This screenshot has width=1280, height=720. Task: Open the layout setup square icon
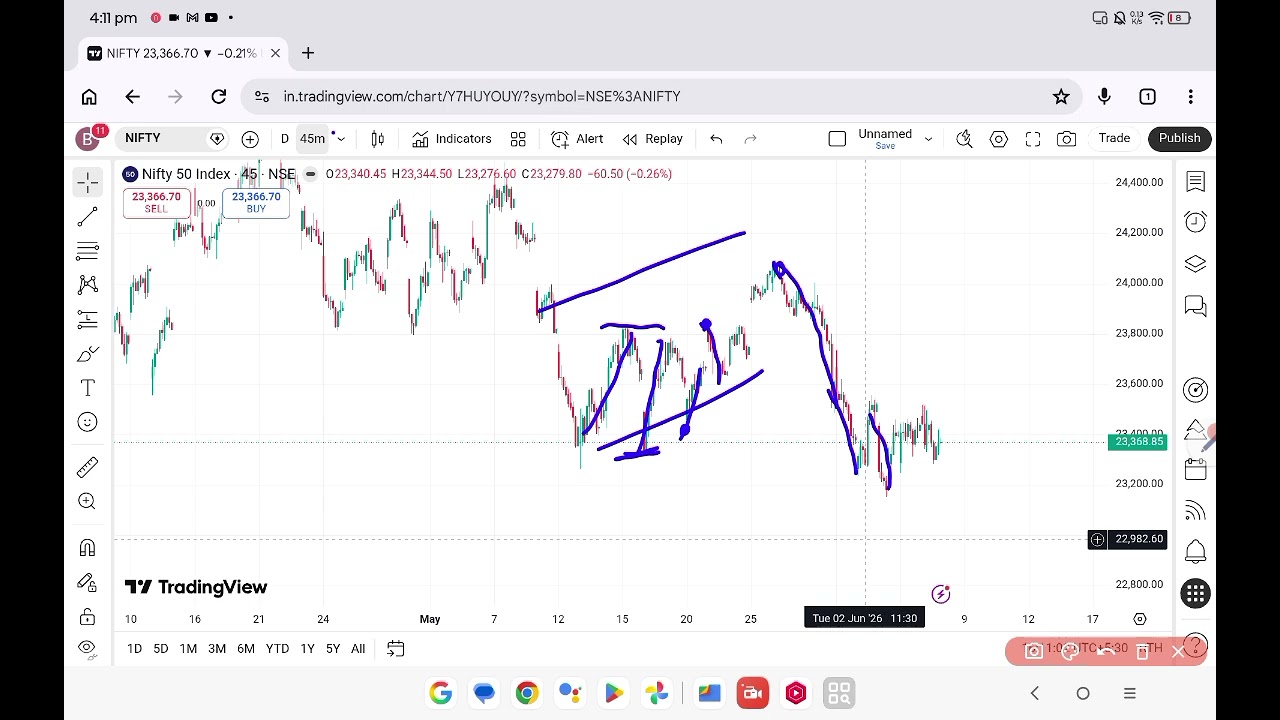point(837,139)
